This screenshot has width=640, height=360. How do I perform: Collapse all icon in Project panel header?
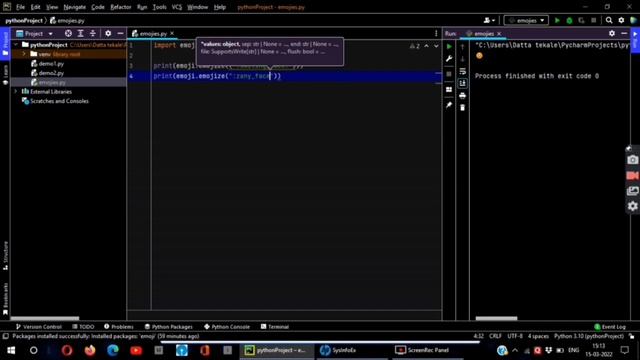pos(93,33)
